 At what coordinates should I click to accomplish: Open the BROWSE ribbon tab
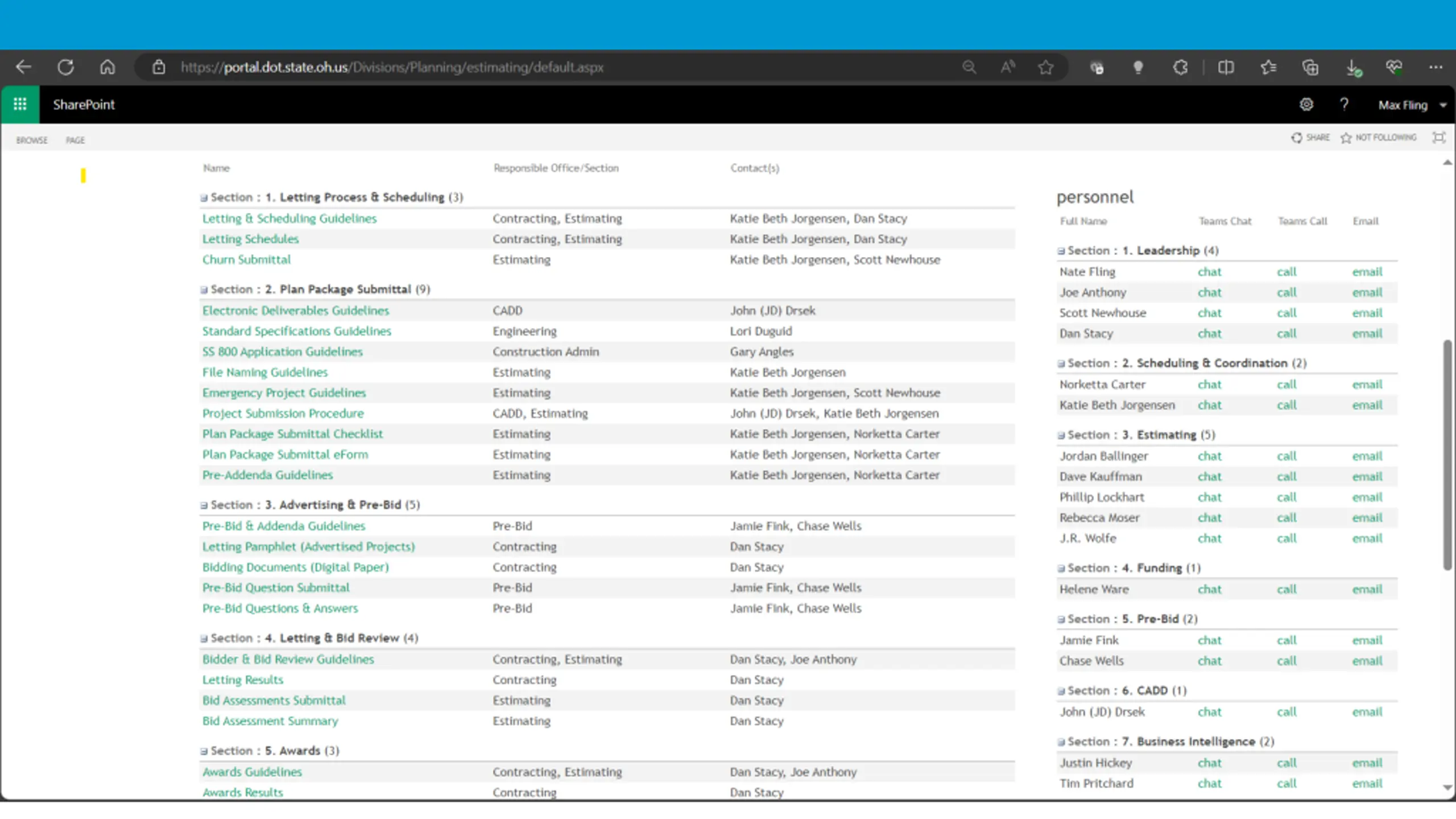point(32,140)
